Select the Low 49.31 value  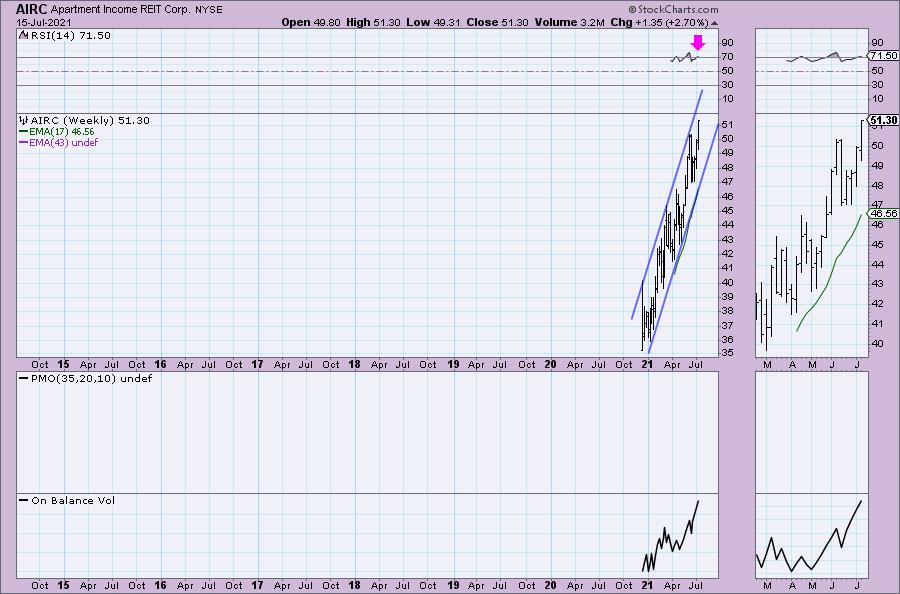433,22
